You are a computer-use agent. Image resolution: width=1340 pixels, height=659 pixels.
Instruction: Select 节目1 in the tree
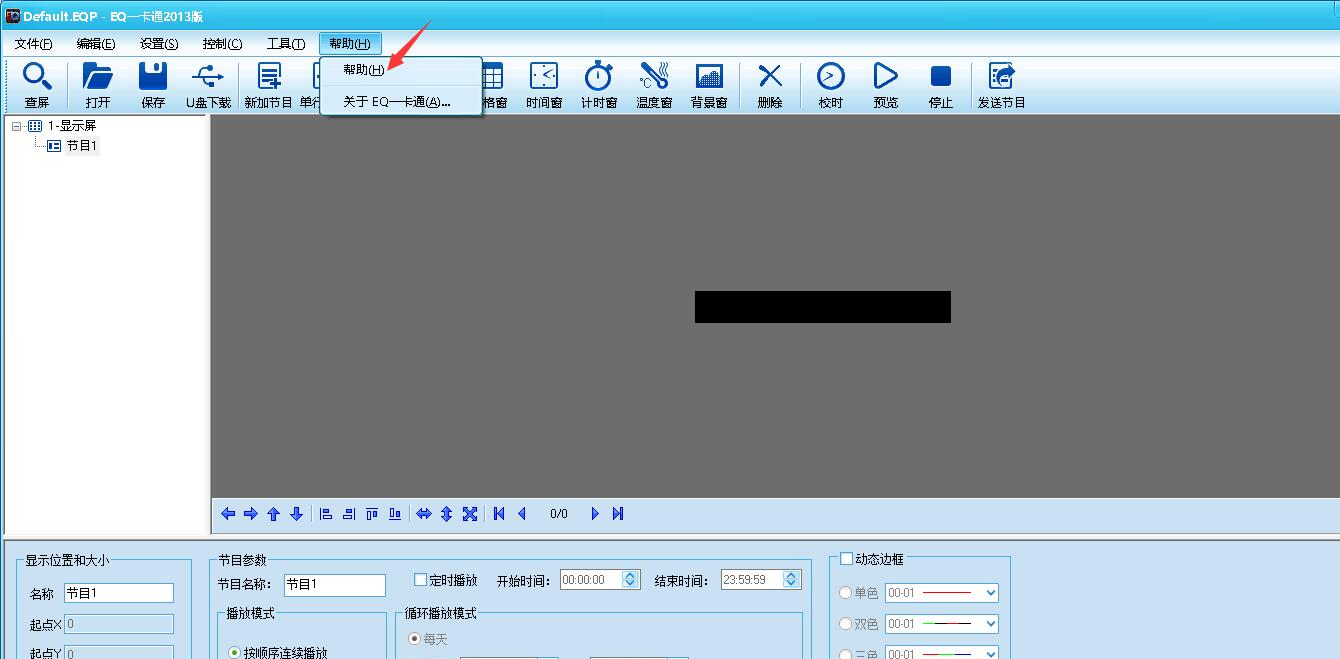pos(81,146)
